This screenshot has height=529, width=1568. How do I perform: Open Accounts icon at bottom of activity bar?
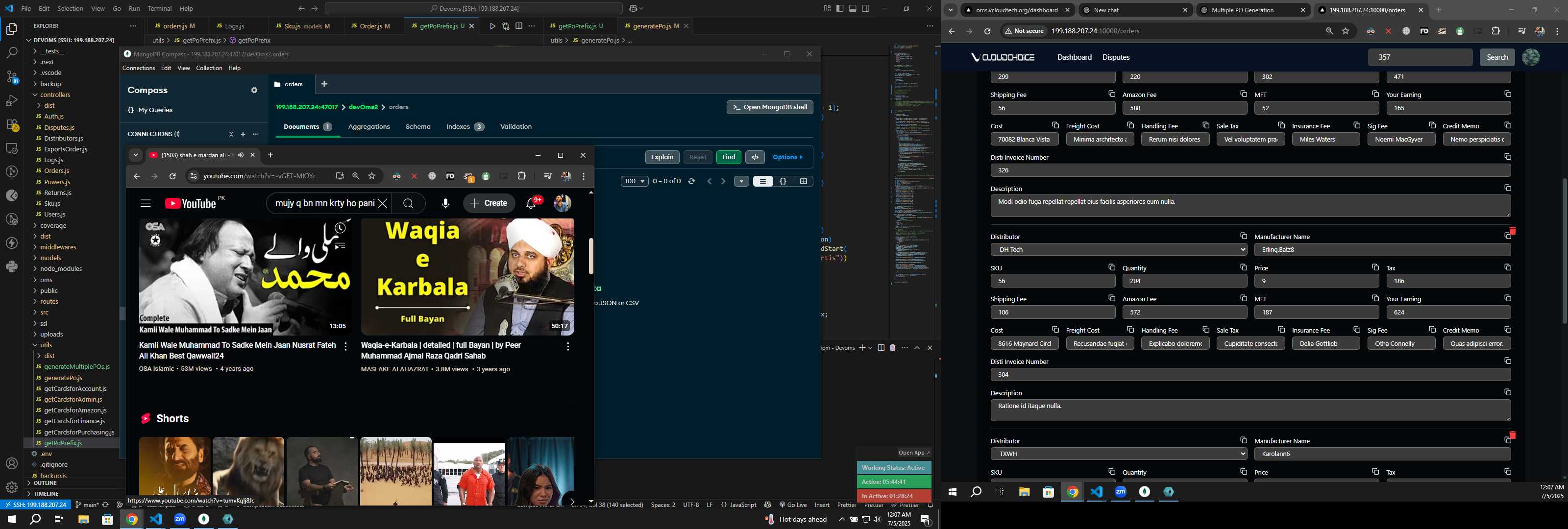pos(12,464)
